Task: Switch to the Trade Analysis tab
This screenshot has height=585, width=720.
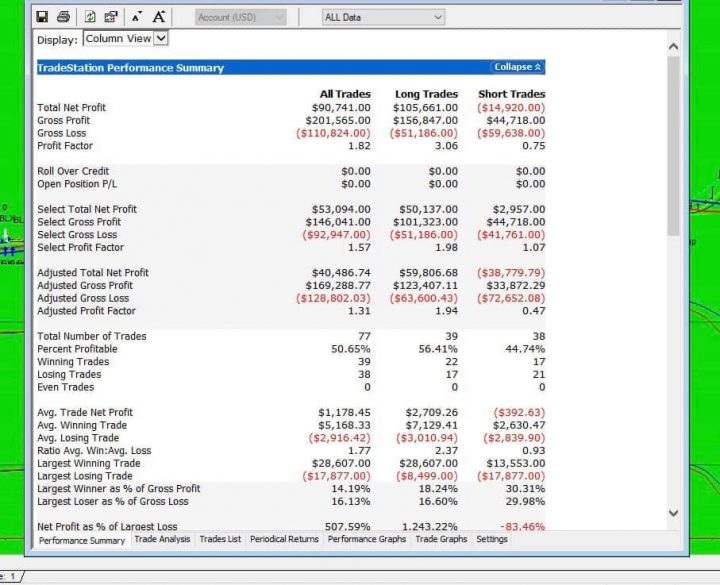Action: click(162, 539)
